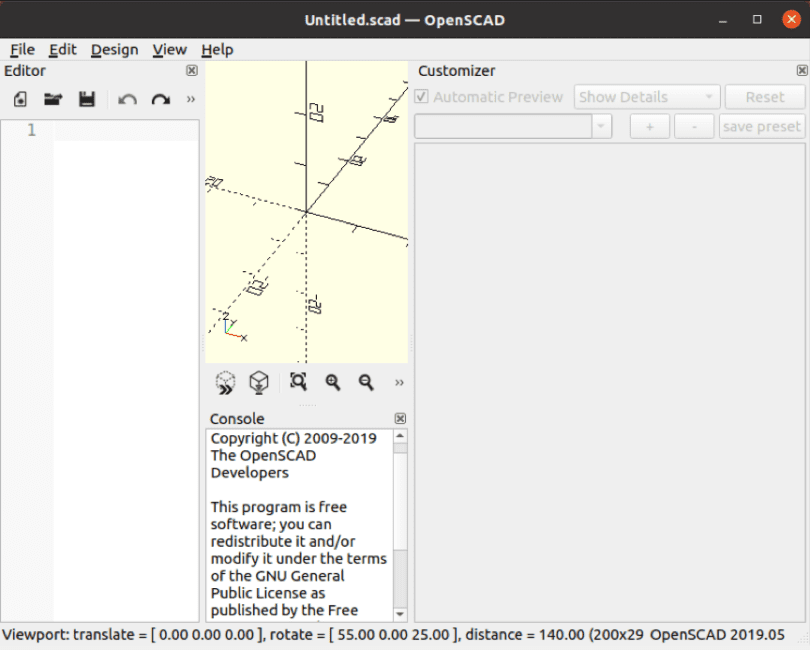The image size is (810, 650).
Task: Click the Reset button in the Customizer
Action: click(765, 96)
